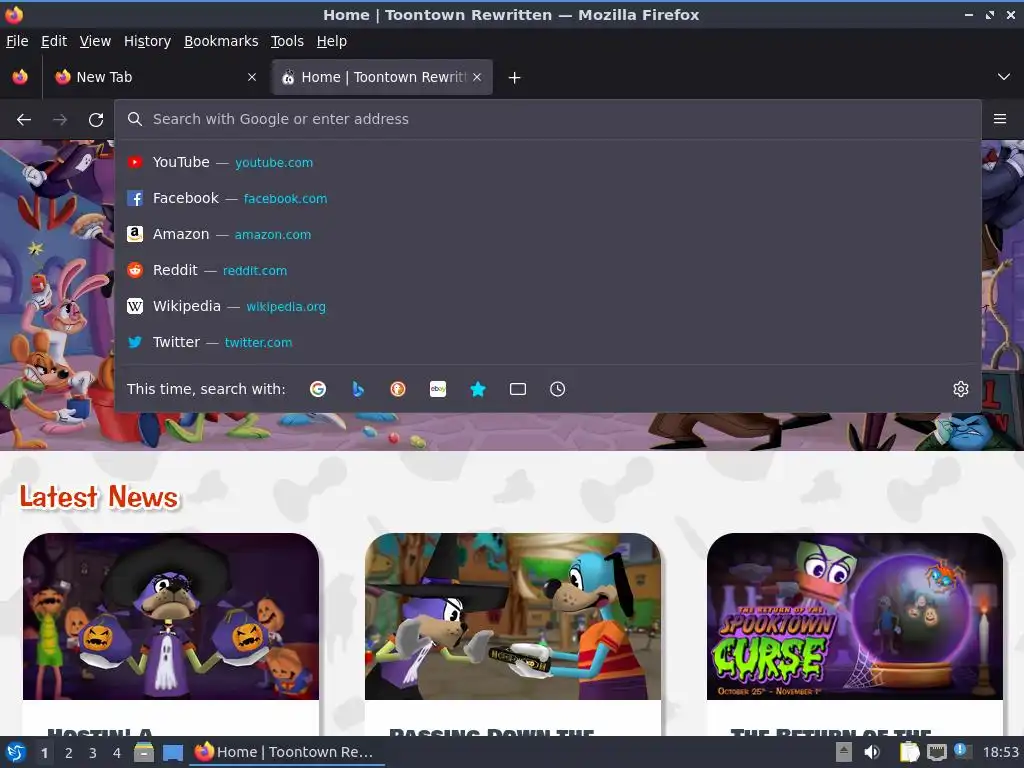Switch to workspace 2 in taskbar
Viewport: 1024px width, 768px height.
click(x=69, y=753)
